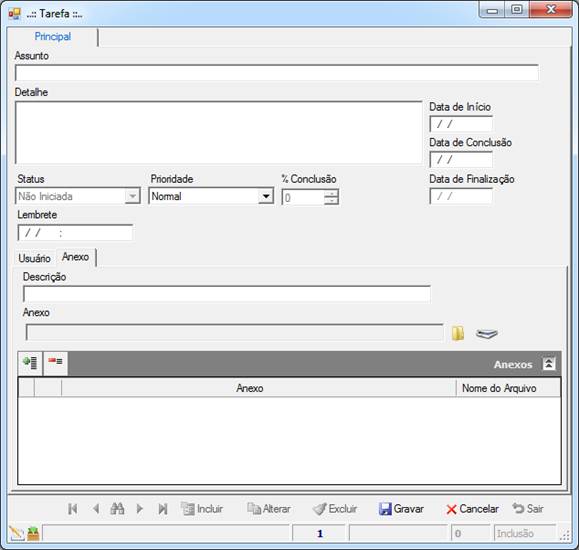Collapse the Anexos grid panel
Viewport: 579px width, 550px height.
[549, 364]
